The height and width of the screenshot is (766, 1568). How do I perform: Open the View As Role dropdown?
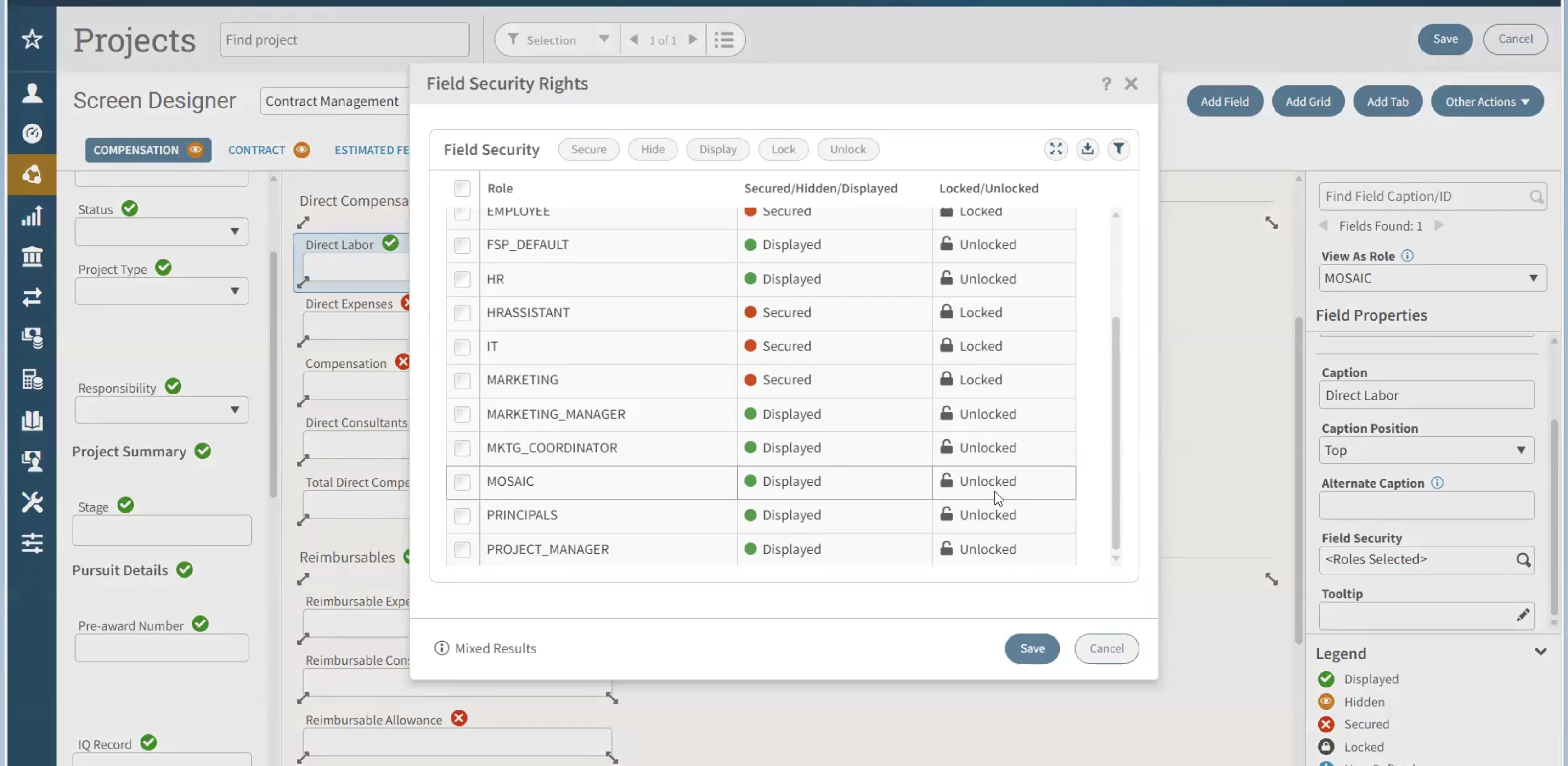click(x=1432, y=278)
